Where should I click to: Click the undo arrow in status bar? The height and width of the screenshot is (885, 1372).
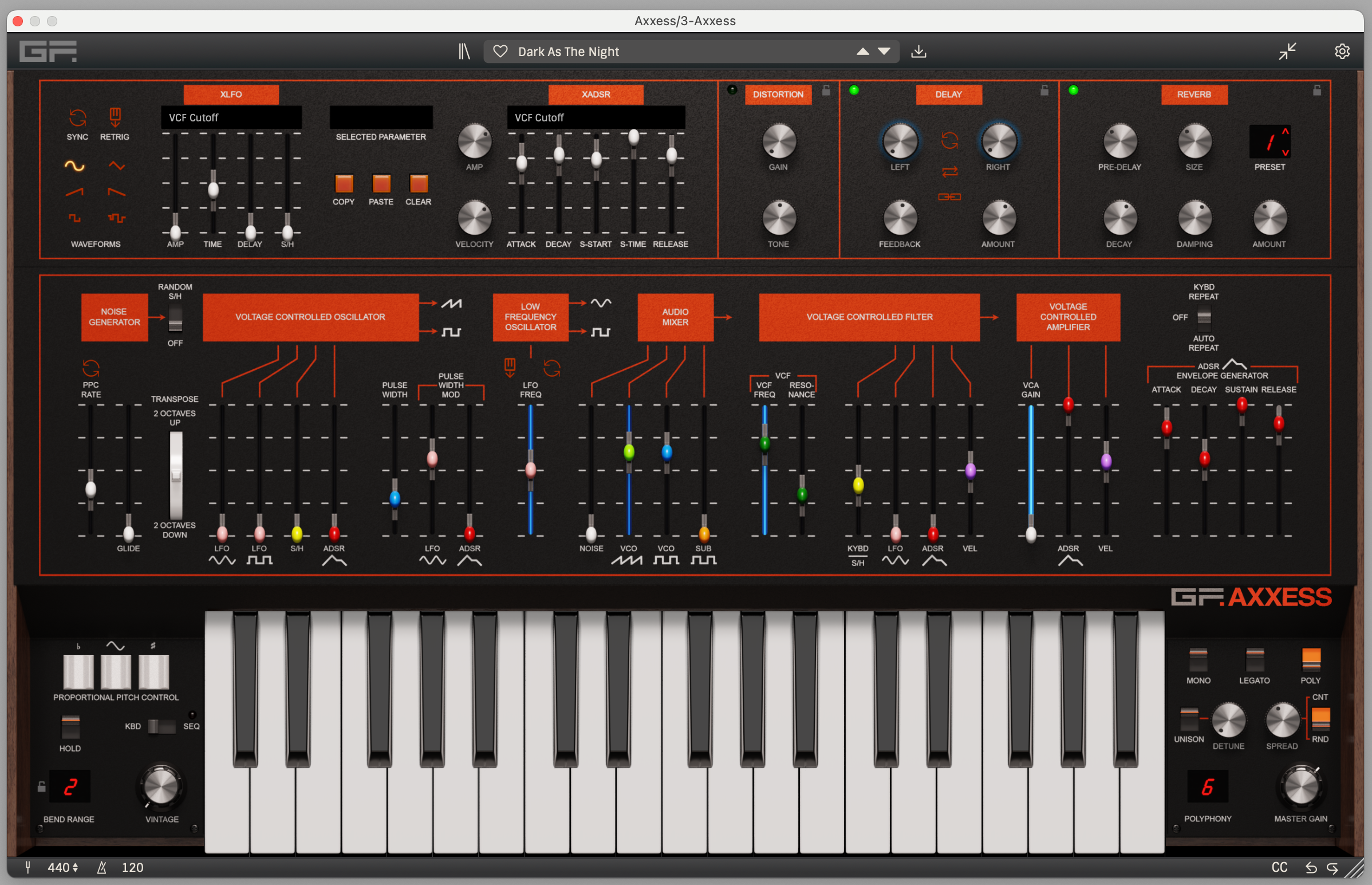tap(1311, 867)
